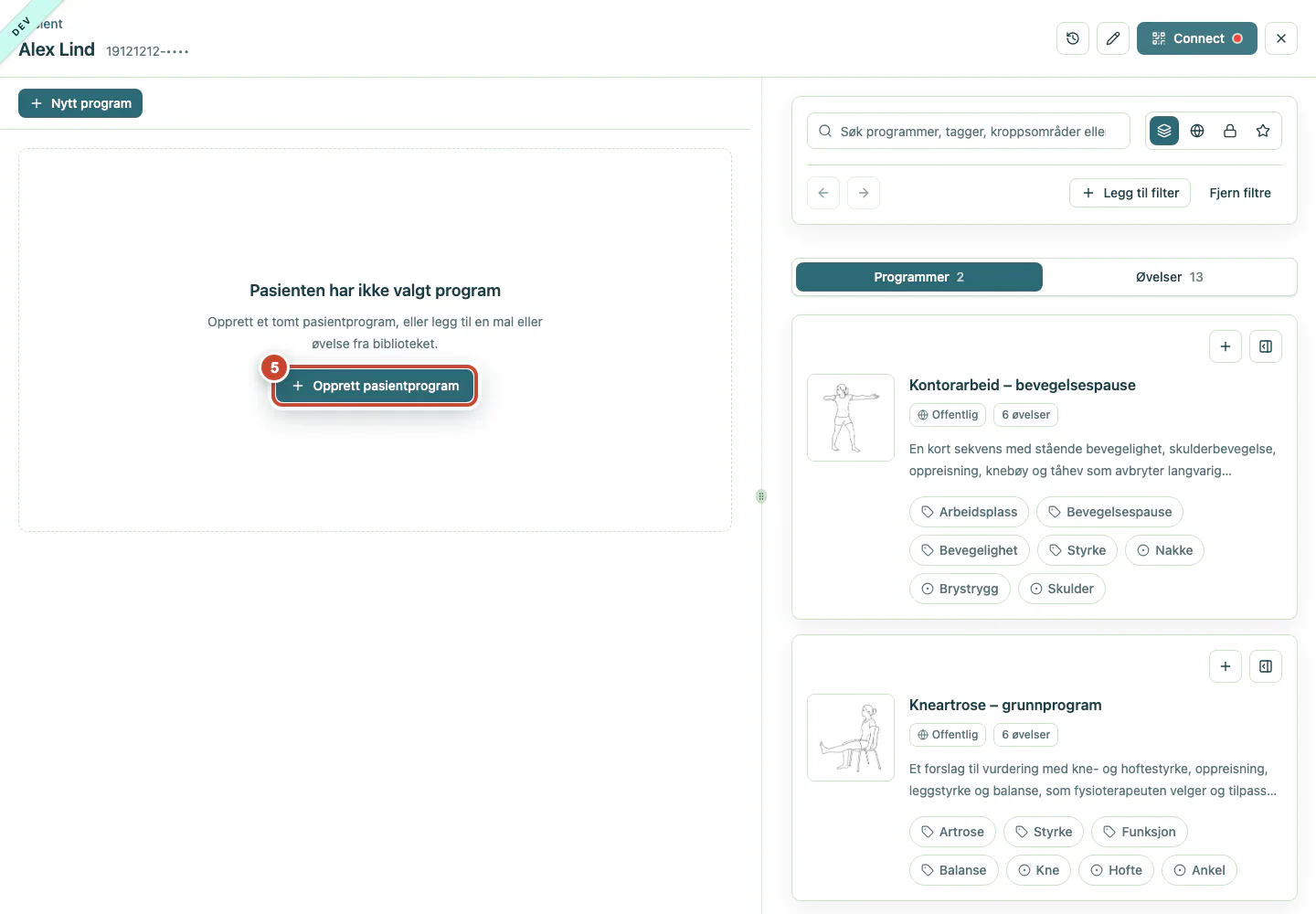Toggle the lock private filter
This screenshot has width=1316, height=914.
click(1230, 131)
